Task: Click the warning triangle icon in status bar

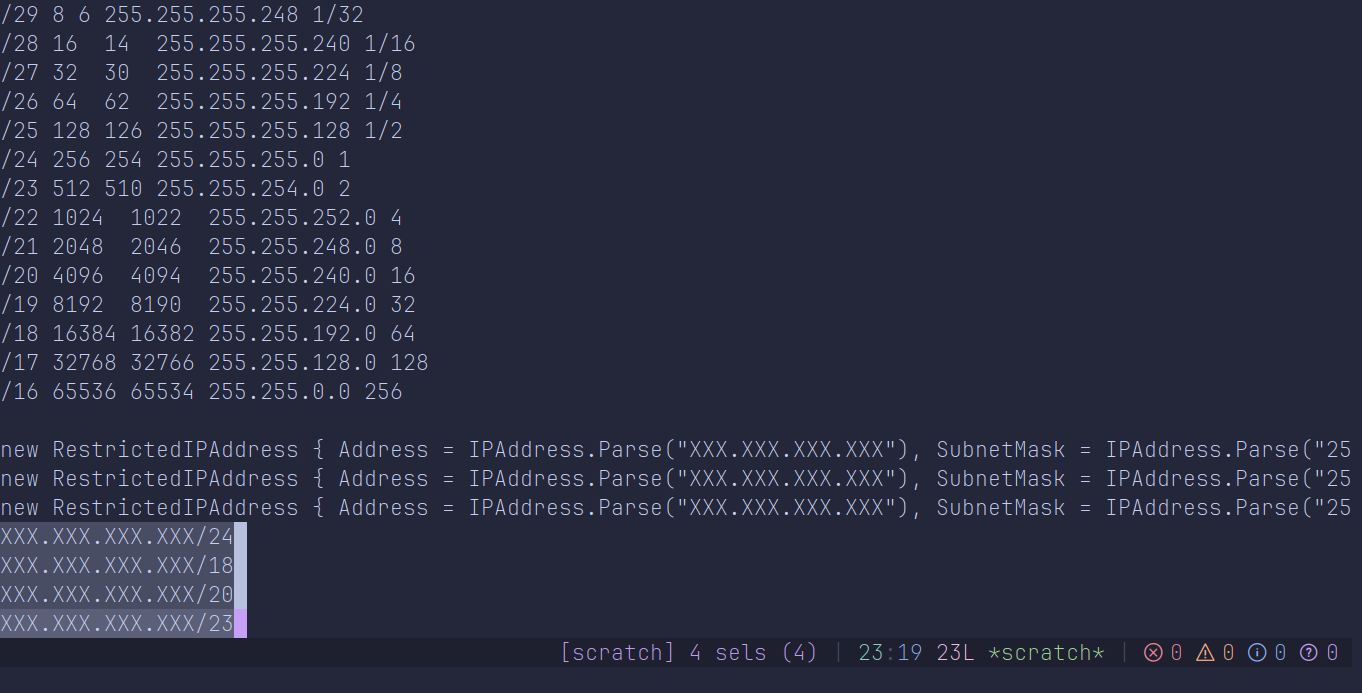Action: [1205, 653]
